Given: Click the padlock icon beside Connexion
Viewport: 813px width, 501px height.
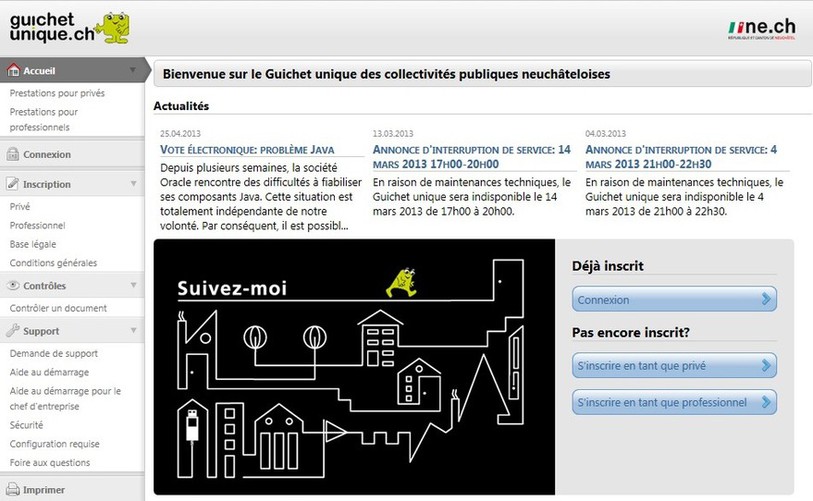Looking at the screenshot, I should (13, 154).
